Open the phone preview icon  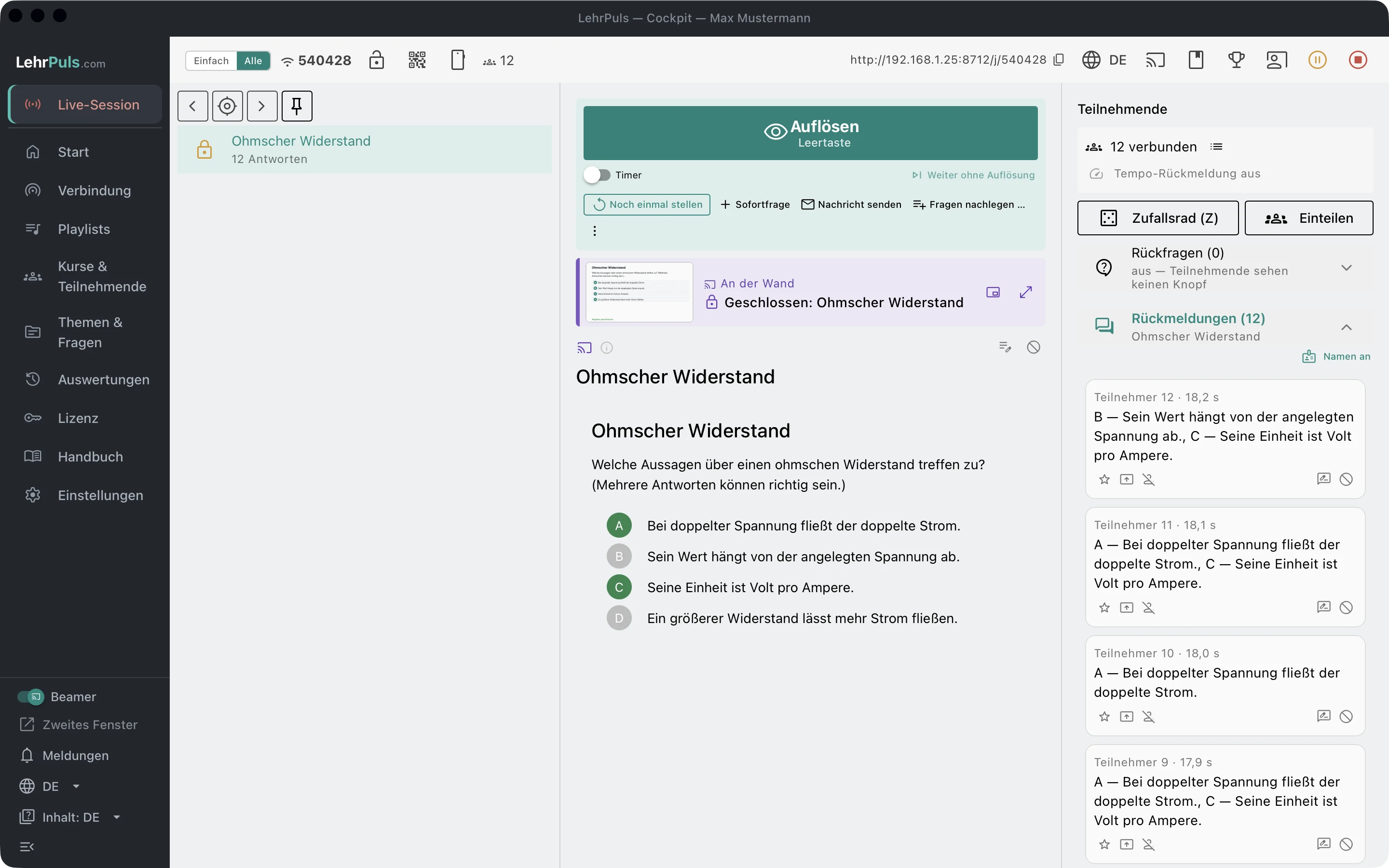[x=457, y=60]
